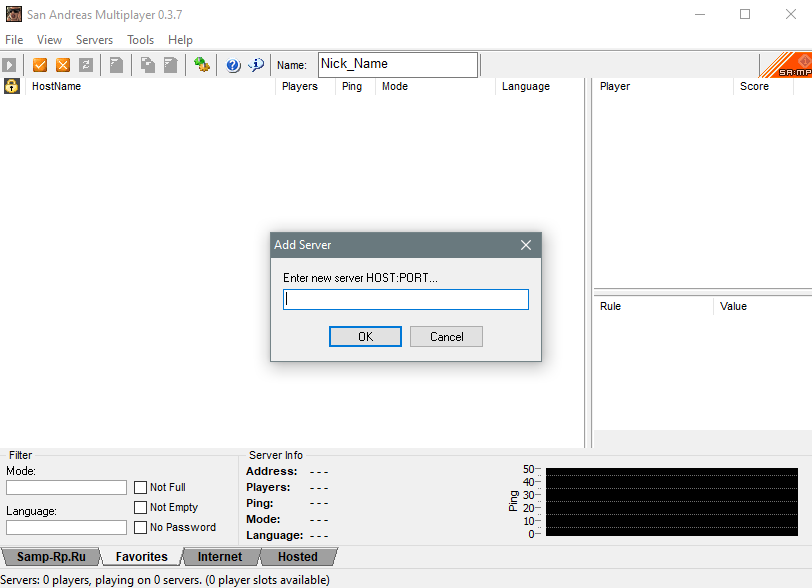Sort by the Players column header
Viewport: 812px width, 588px height.
click(306, 86)
